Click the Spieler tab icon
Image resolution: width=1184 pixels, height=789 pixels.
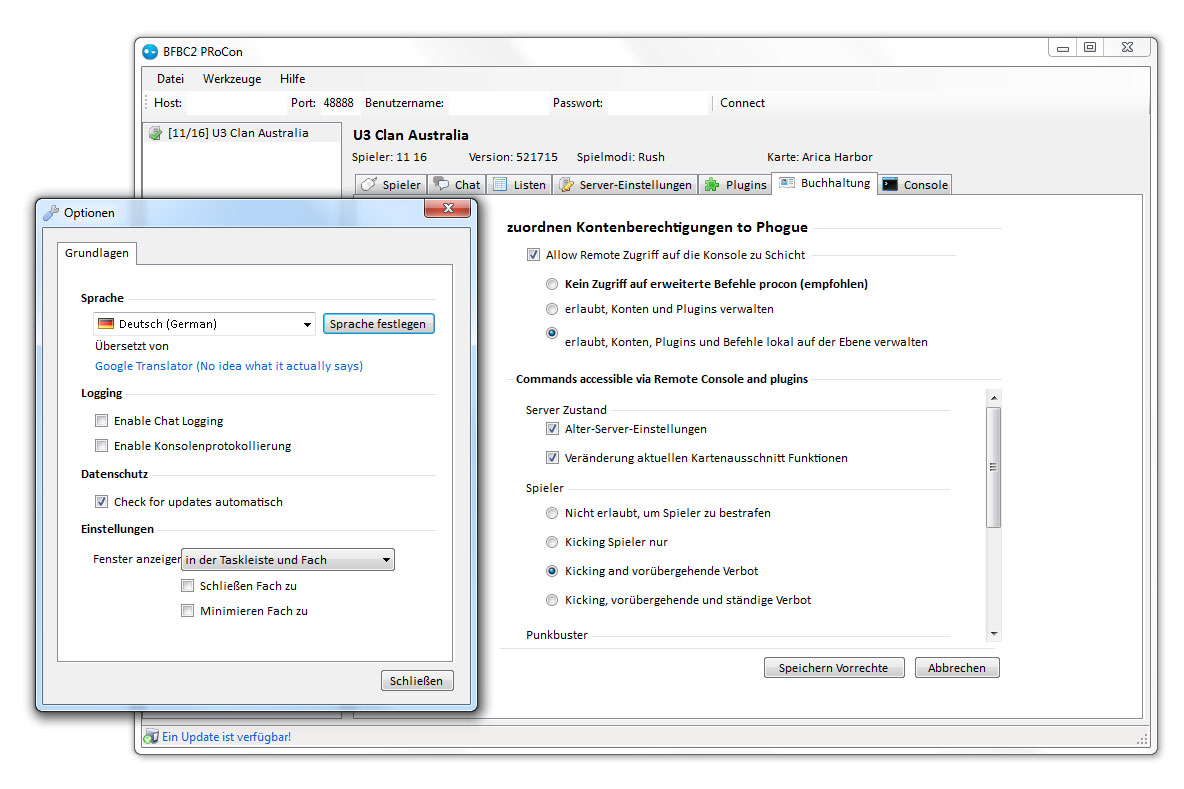tap(368, 184)
